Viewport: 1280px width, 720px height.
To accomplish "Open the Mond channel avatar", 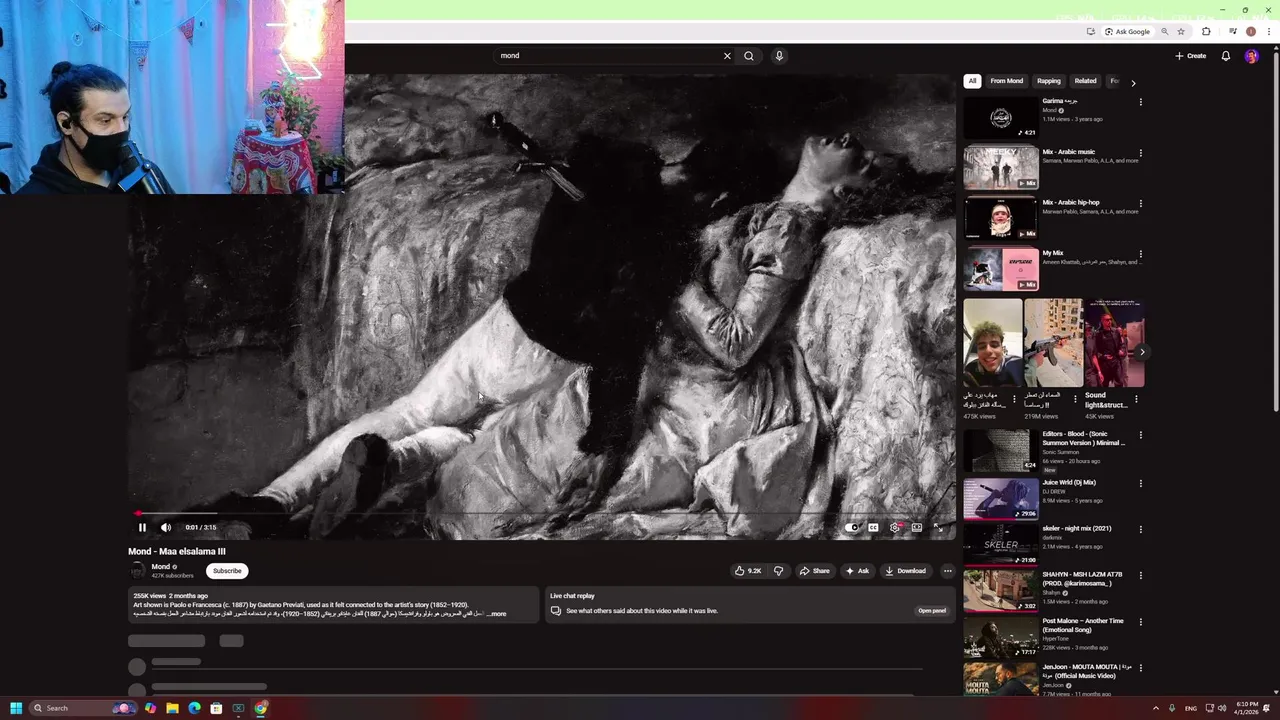I will (x=137, y=570).
